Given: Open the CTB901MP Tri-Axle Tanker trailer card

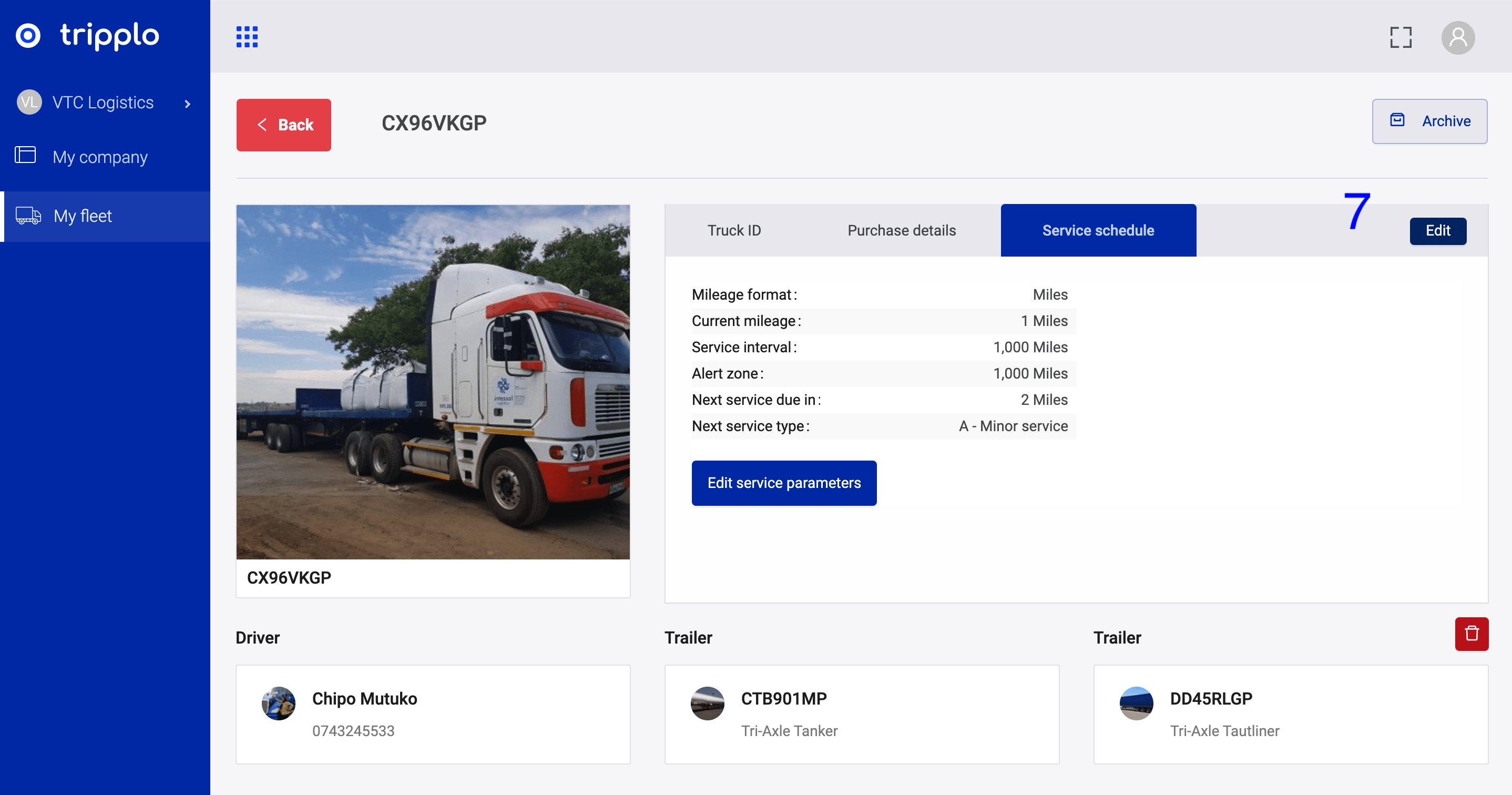Looking at the screenshot, I should 861,714.
